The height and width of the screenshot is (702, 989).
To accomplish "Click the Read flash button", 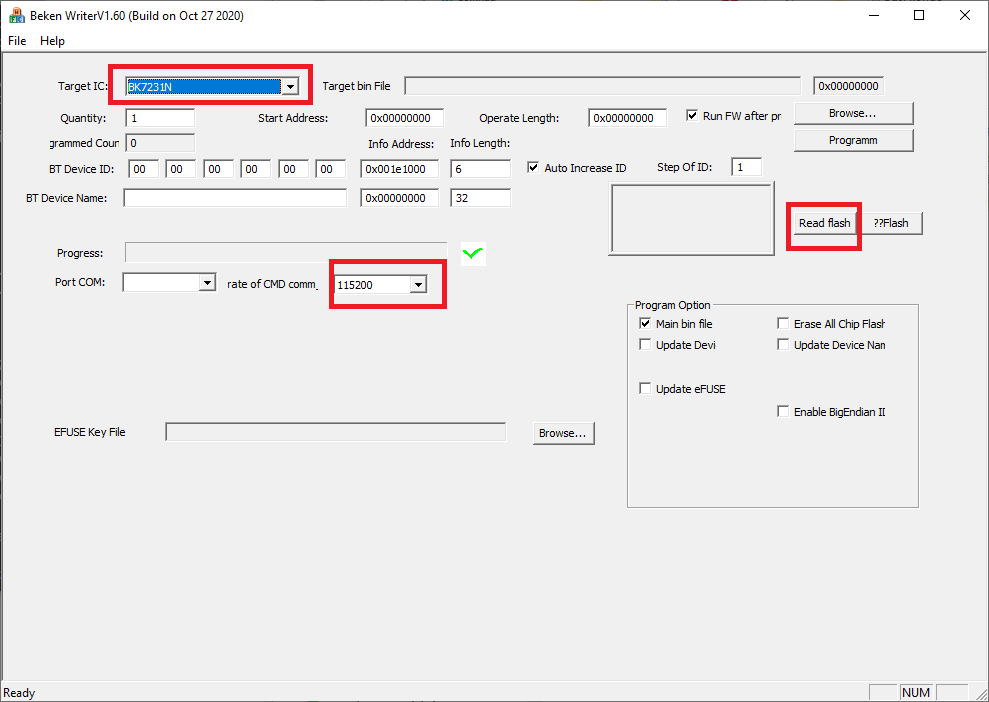I will click(x=824, y=223).
